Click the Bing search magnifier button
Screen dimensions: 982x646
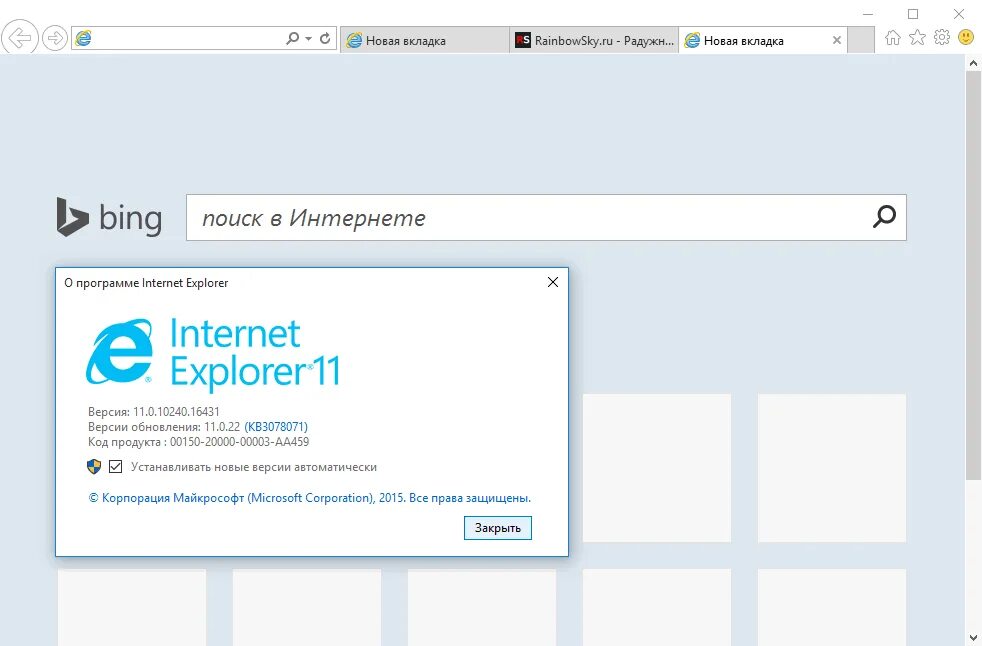884,217
